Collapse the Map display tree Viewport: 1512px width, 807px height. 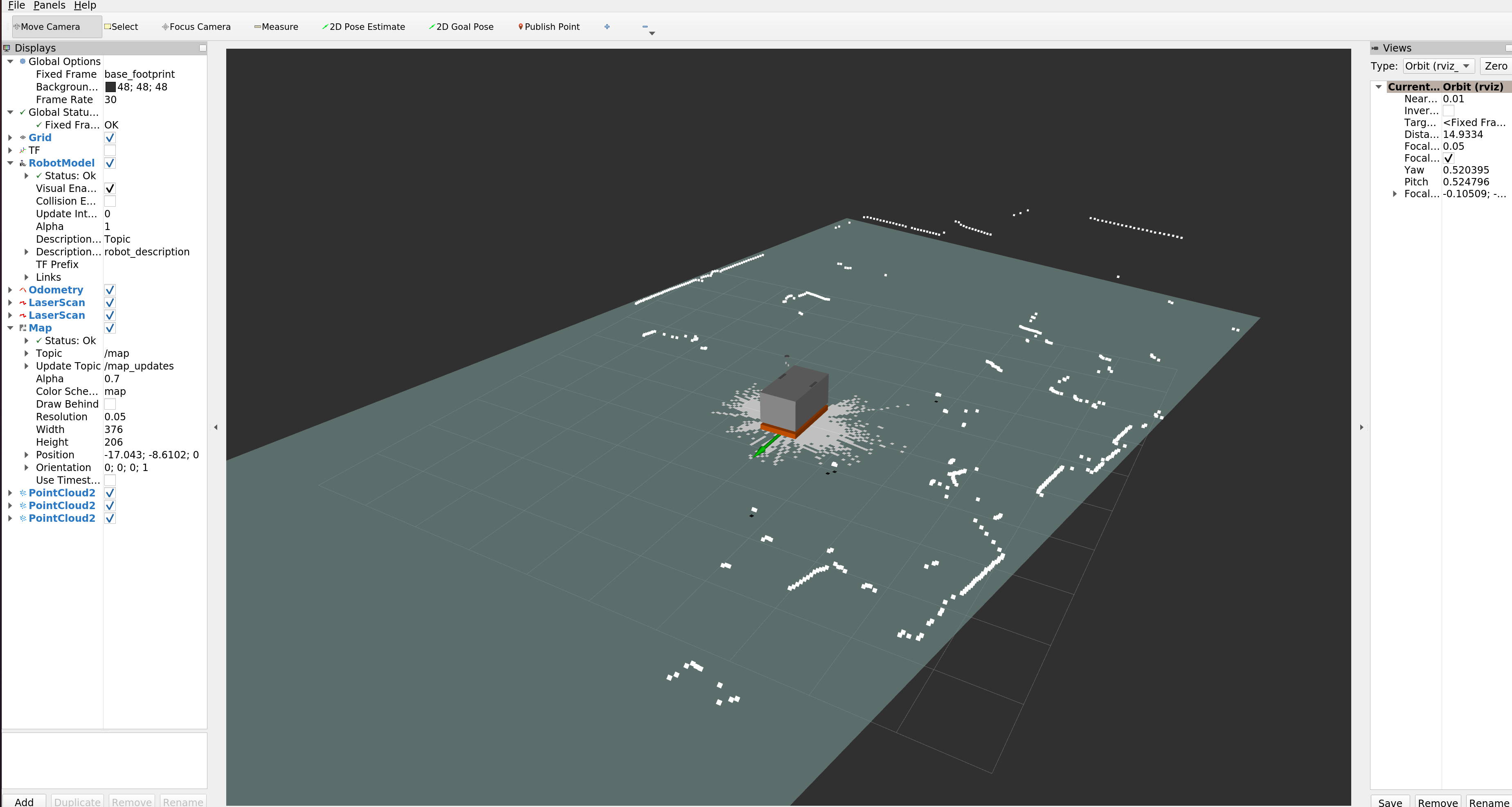tap(10, 328)
